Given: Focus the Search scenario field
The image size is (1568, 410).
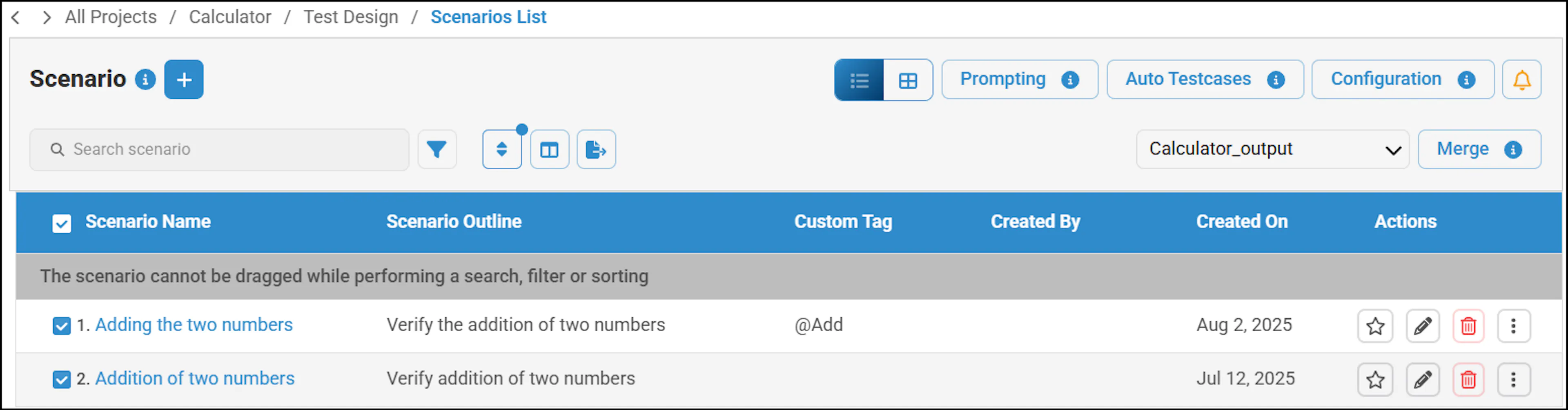Looking at the screenshot, I should (x=219, y=149).
